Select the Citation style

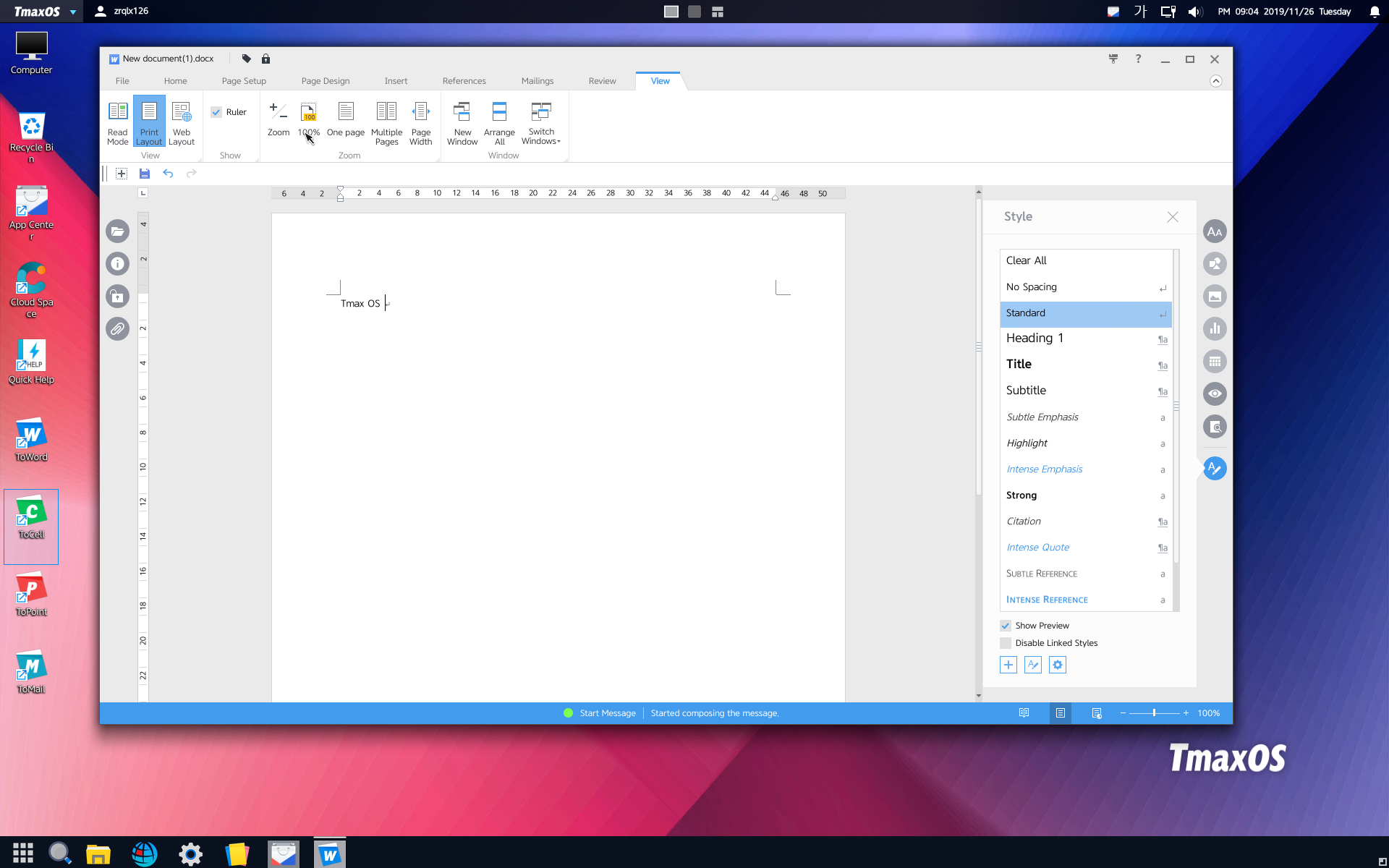tap(1085, 522)
